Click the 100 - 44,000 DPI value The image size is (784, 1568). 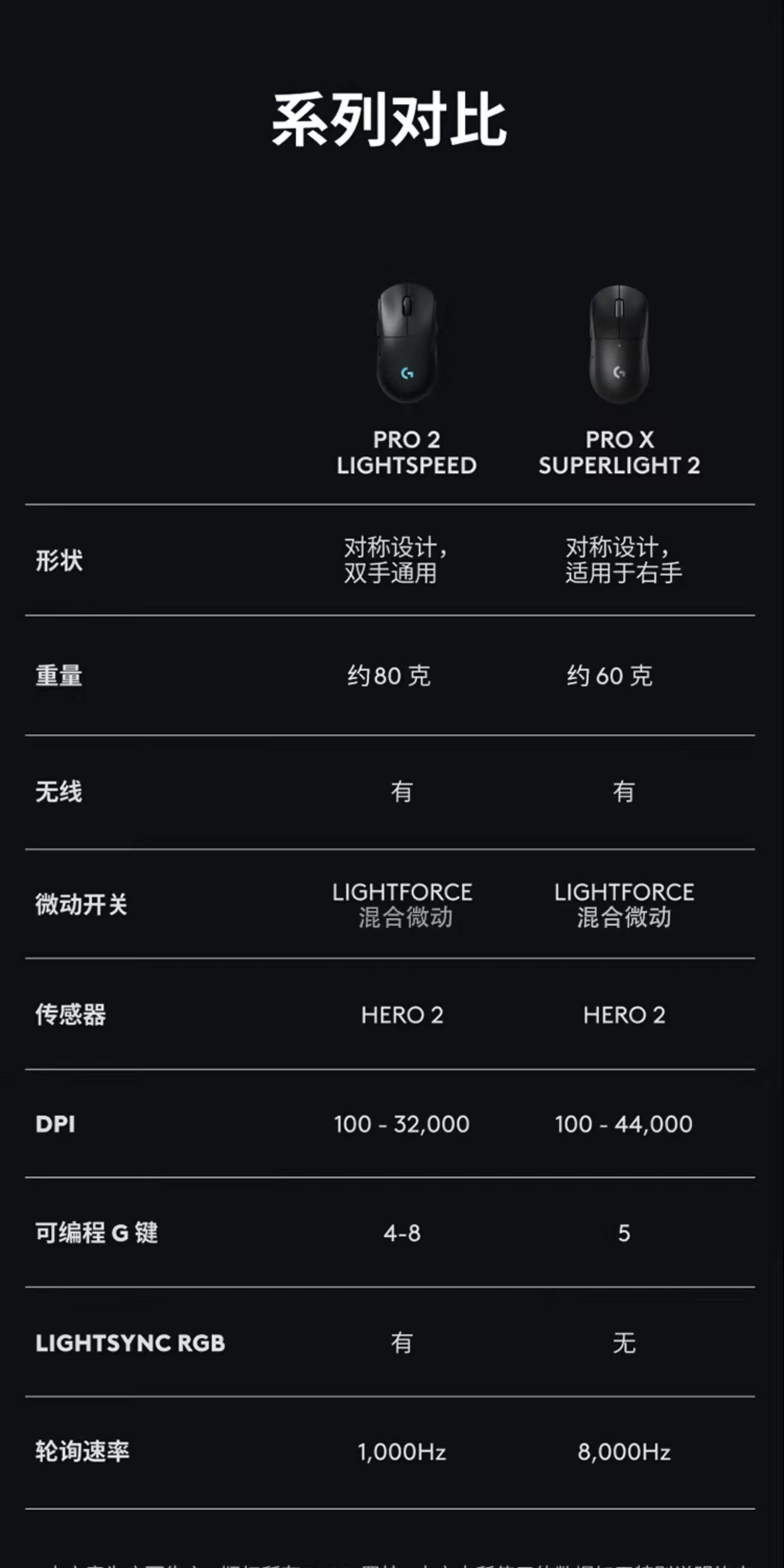(x=624, y=1124)
